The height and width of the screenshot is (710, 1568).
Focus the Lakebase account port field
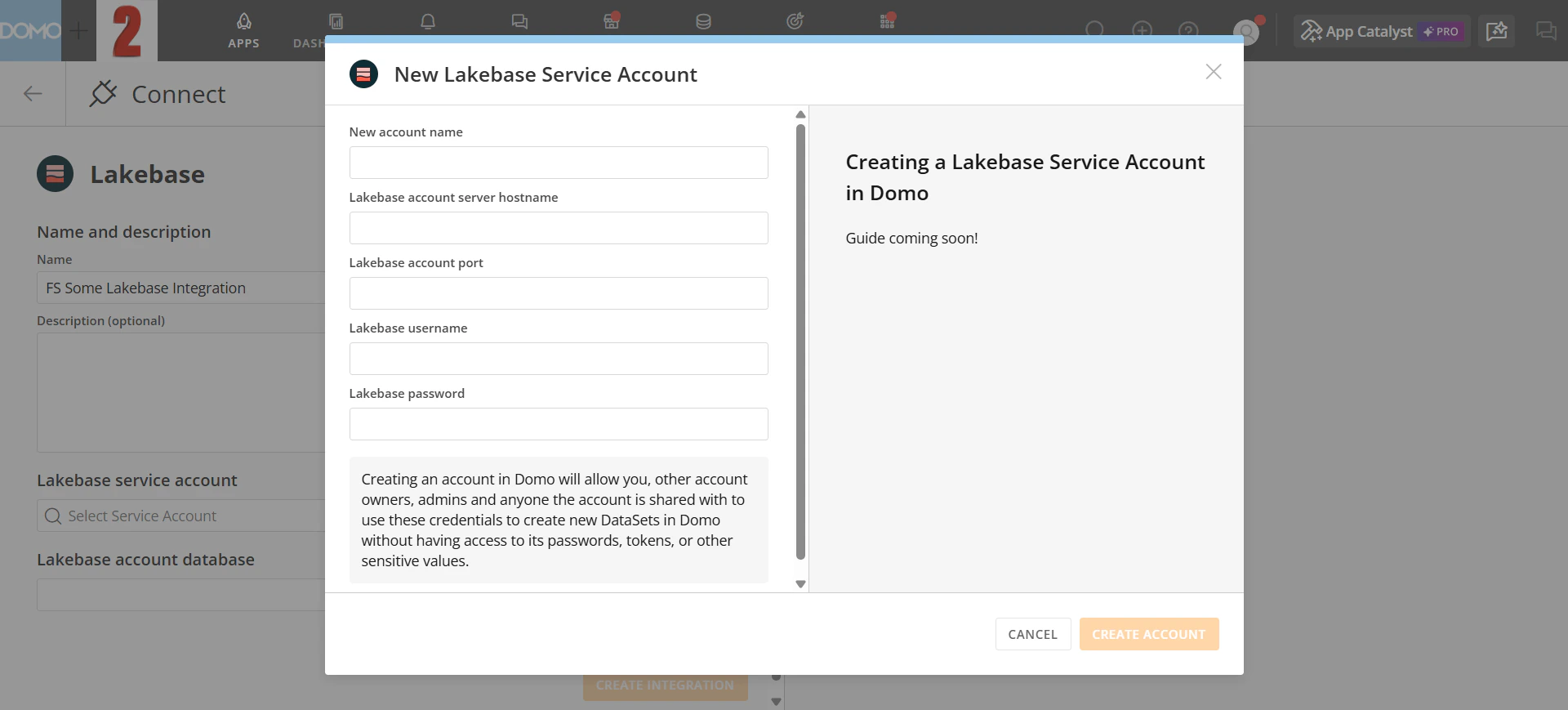coord(559,293)
